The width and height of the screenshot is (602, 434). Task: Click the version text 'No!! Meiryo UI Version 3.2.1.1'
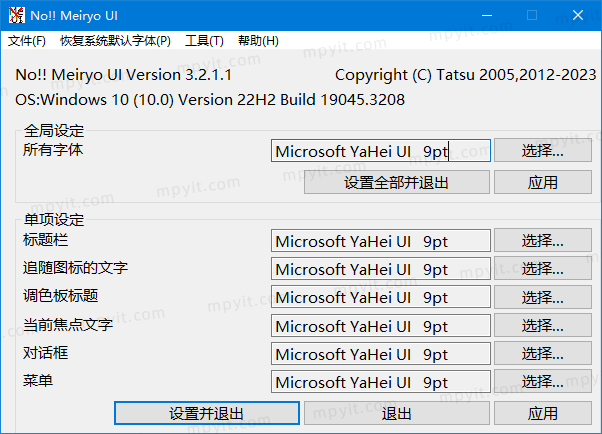124,75
